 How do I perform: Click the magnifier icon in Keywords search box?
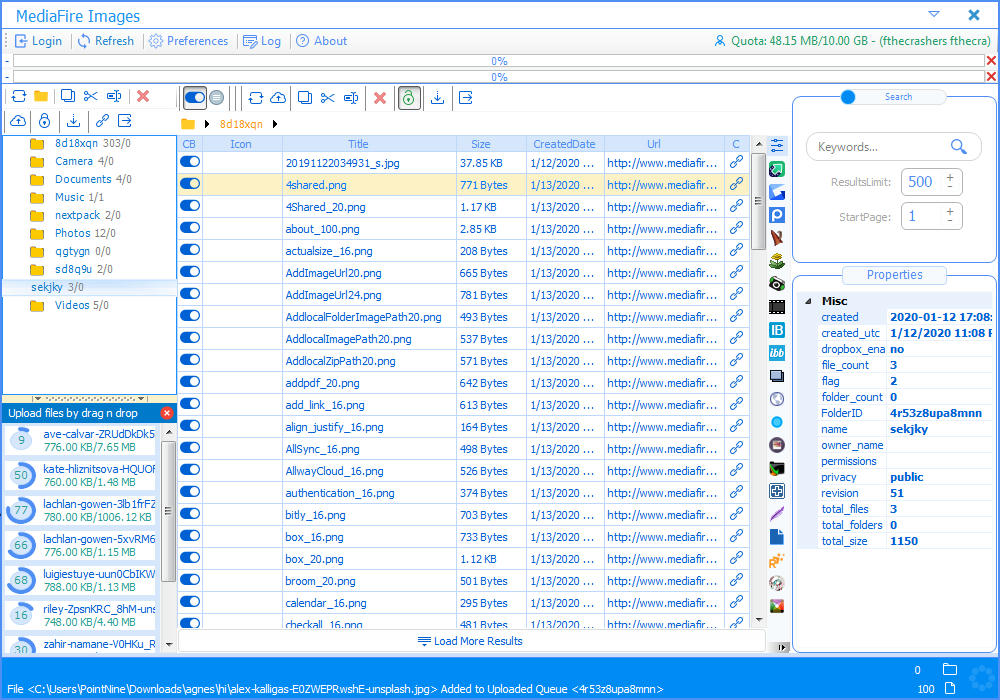tap(958, 147)
